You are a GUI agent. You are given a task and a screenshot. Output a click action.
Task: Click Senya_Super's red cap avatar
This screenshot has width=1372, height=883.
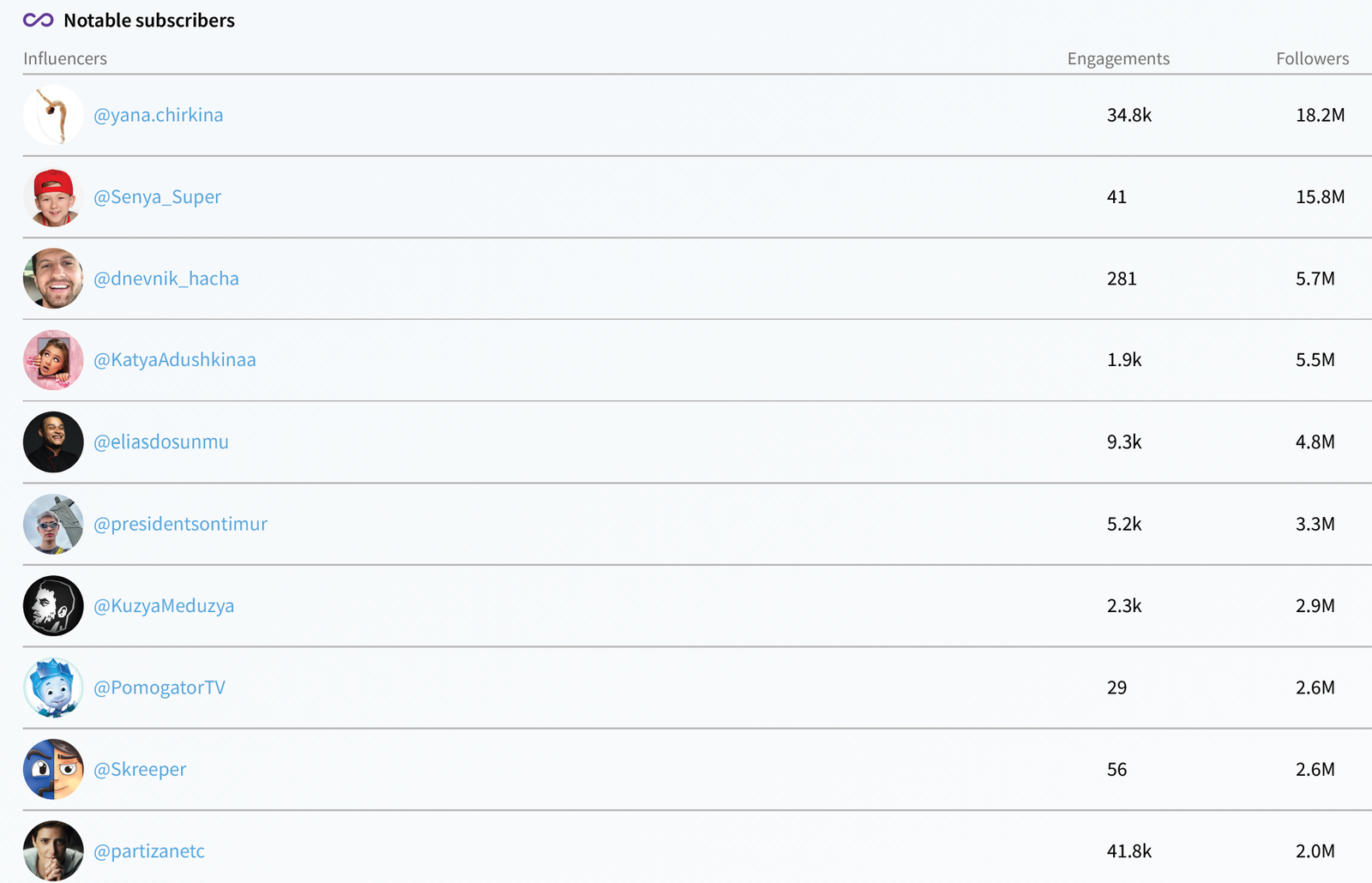[53, 197]
